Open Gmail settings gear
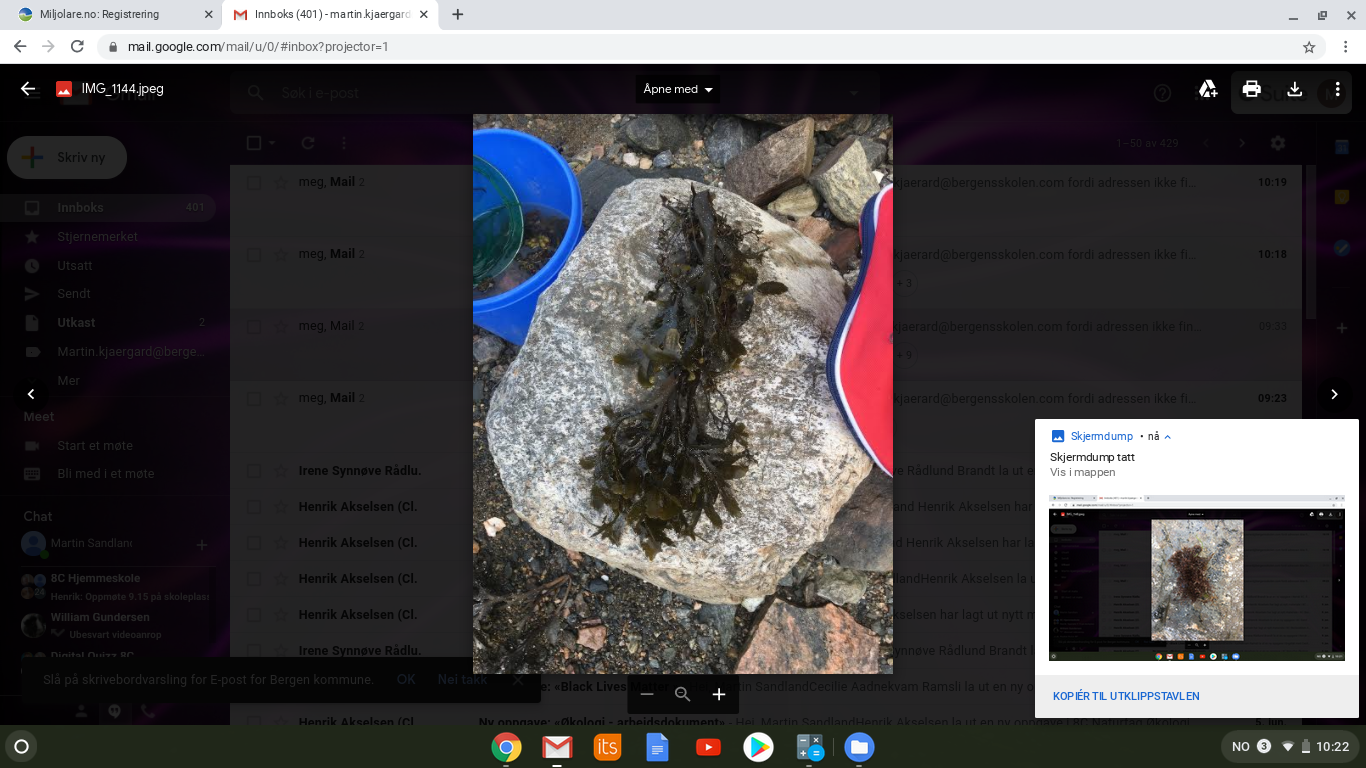Image resolution: width=1366 pixels, height=768 pixels. click(x=1277, y=143)
